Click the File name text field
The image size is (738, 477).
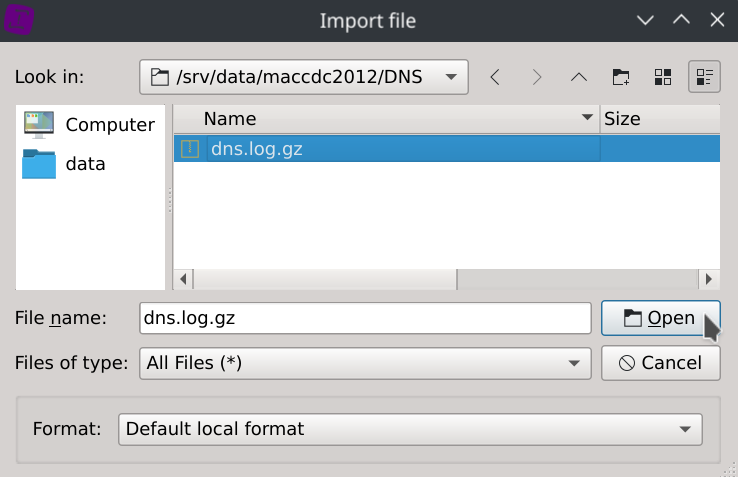[365, 318]
